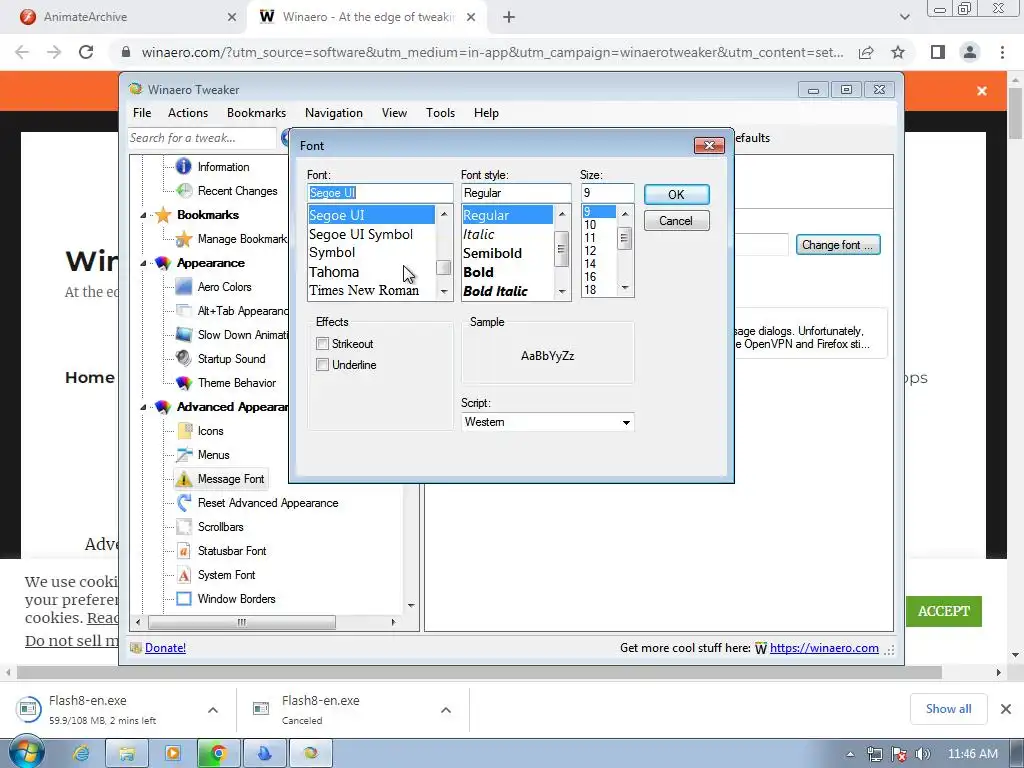The width and height of the screenshot is (1024, 768).
Task: Open Internet Explorer from the taskbar
Action: [81, 754]
